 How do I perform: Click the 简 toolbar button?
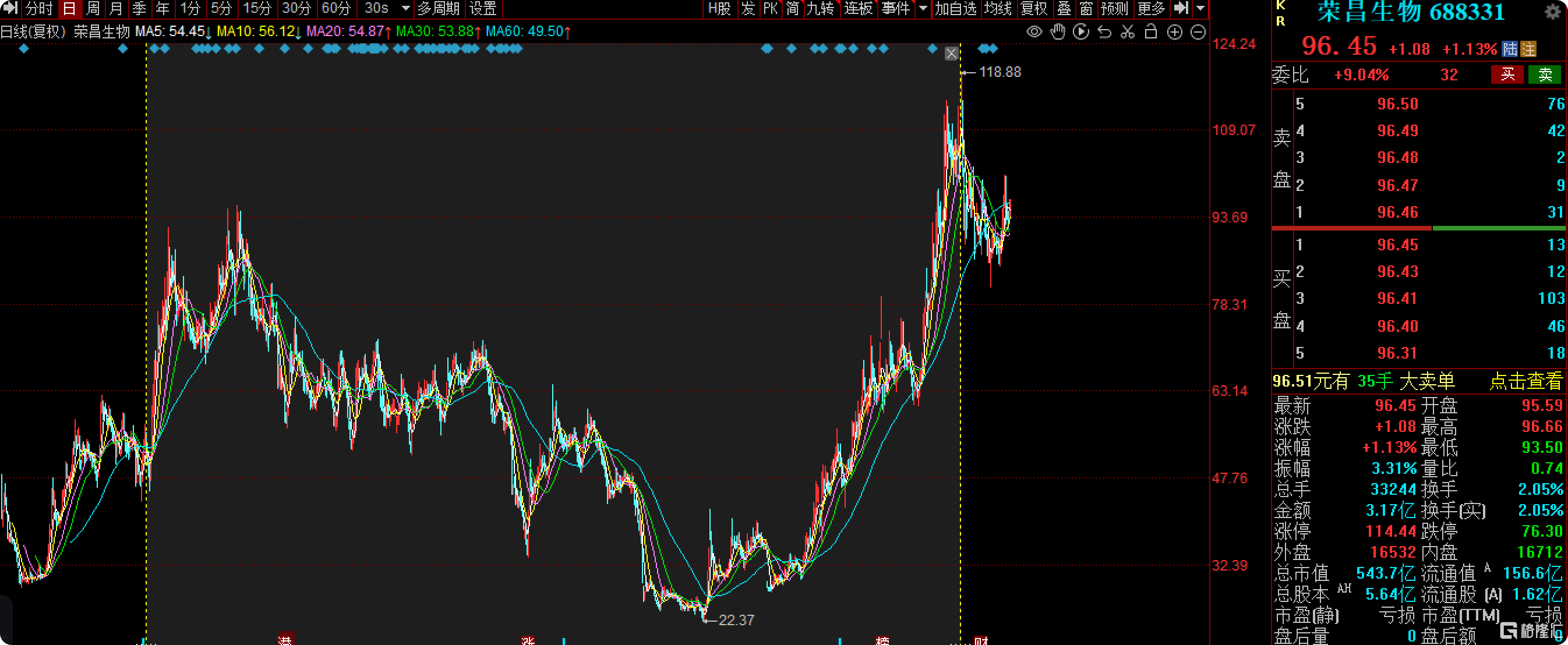click(792, 9)
